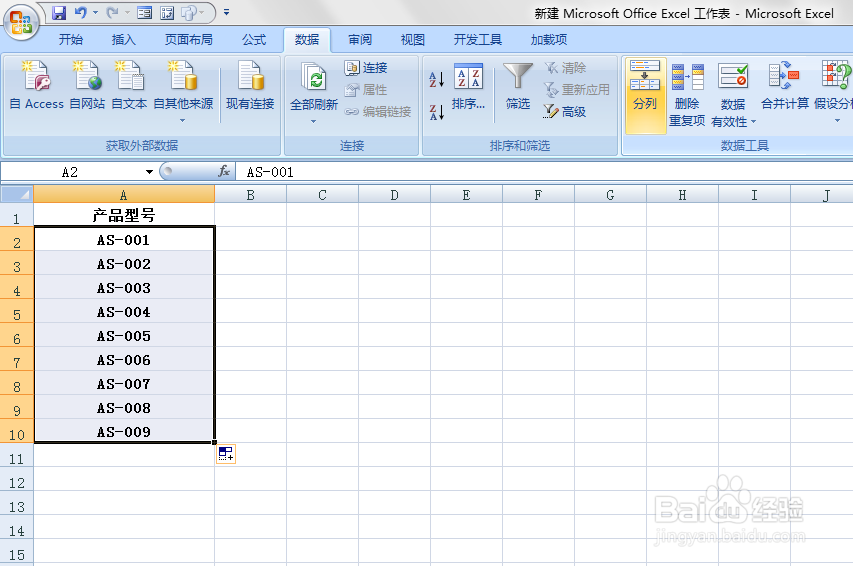Open the undo history dropdown arrow

click(x=95, y=13)
